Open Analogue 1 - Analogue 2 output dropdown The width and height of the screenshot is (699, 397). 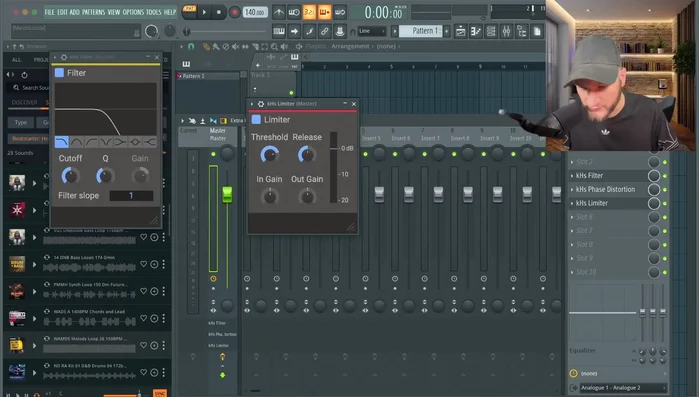coord(623,388)
